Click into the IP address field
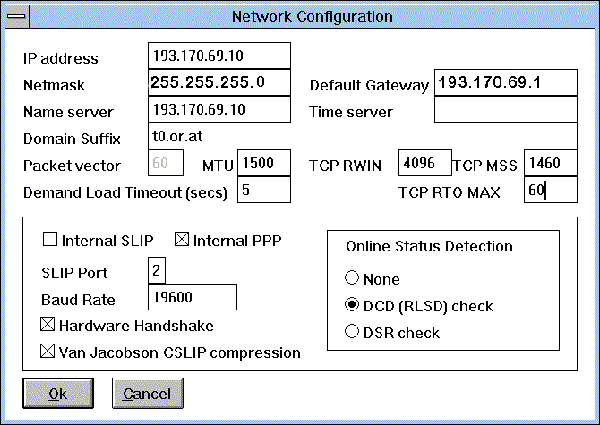 click(x=218, y=57)
